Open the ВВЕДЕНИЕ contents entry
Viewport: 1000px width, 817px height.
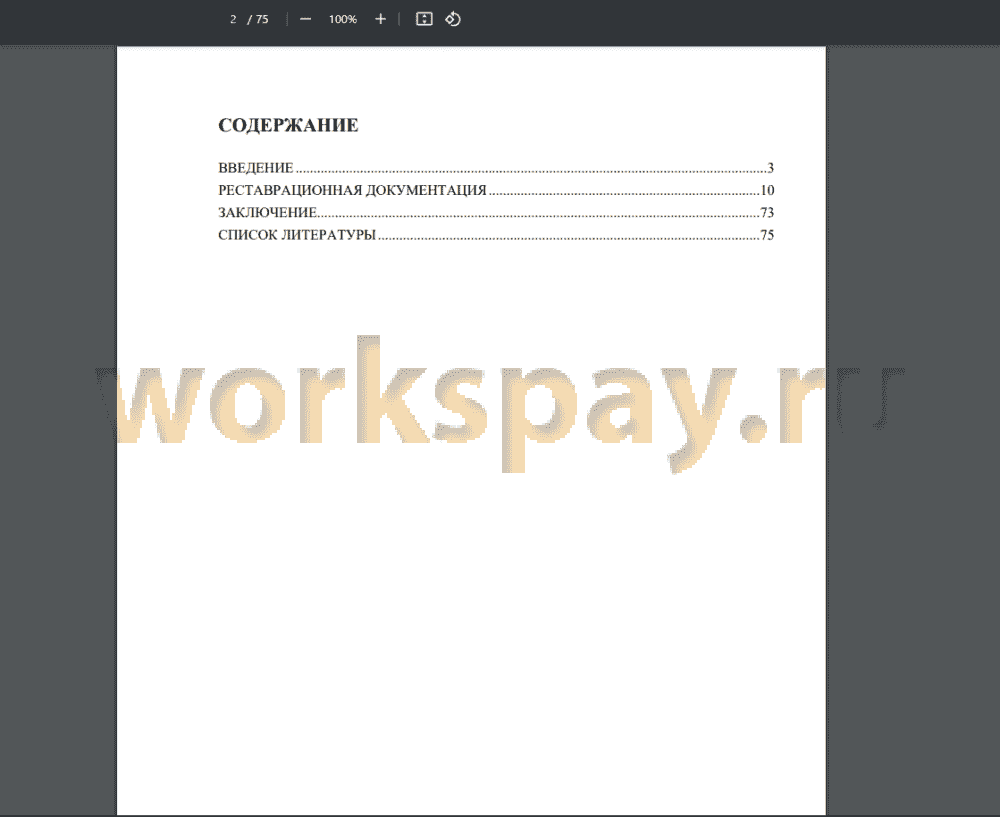496,168
